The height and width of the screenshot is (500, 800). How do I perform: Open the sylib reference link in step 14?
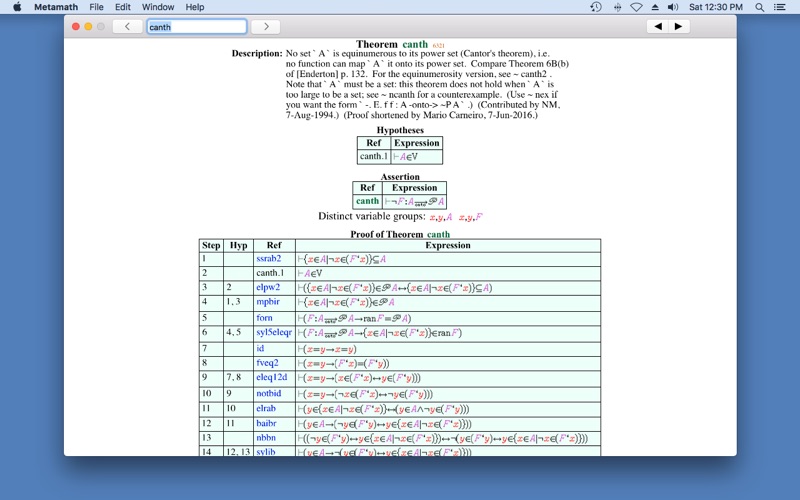click(x=266, y=452)
